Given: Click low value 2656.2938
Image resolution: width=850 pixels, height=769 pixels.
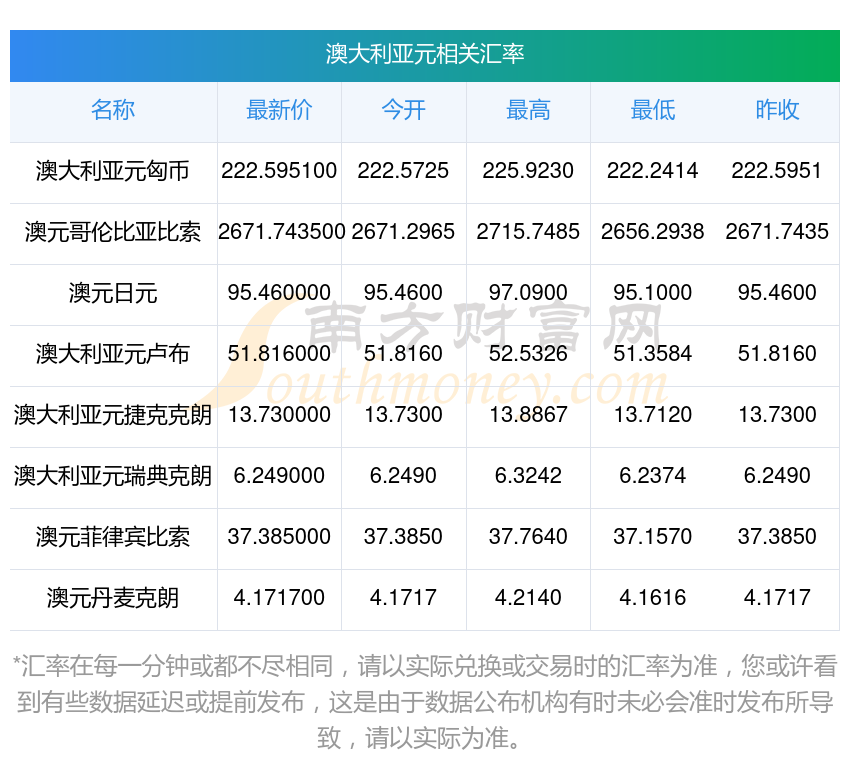Looking at the screenshot, I should tap(653, 232).
